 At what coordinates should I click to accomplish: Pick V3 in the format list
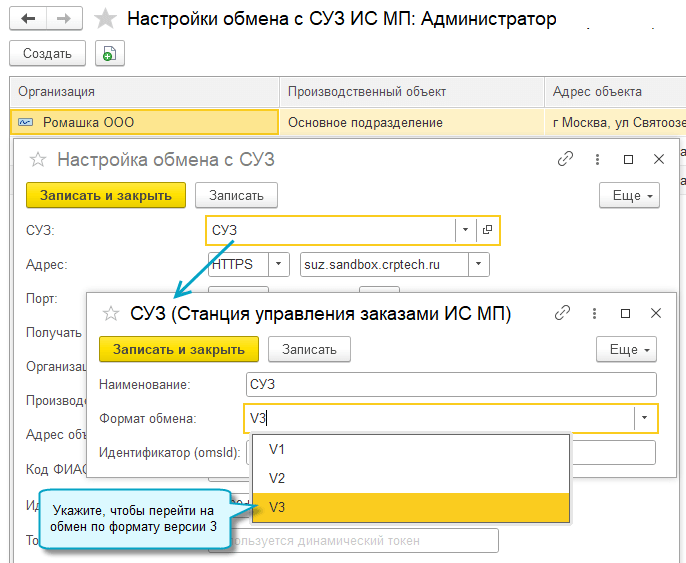277,507
